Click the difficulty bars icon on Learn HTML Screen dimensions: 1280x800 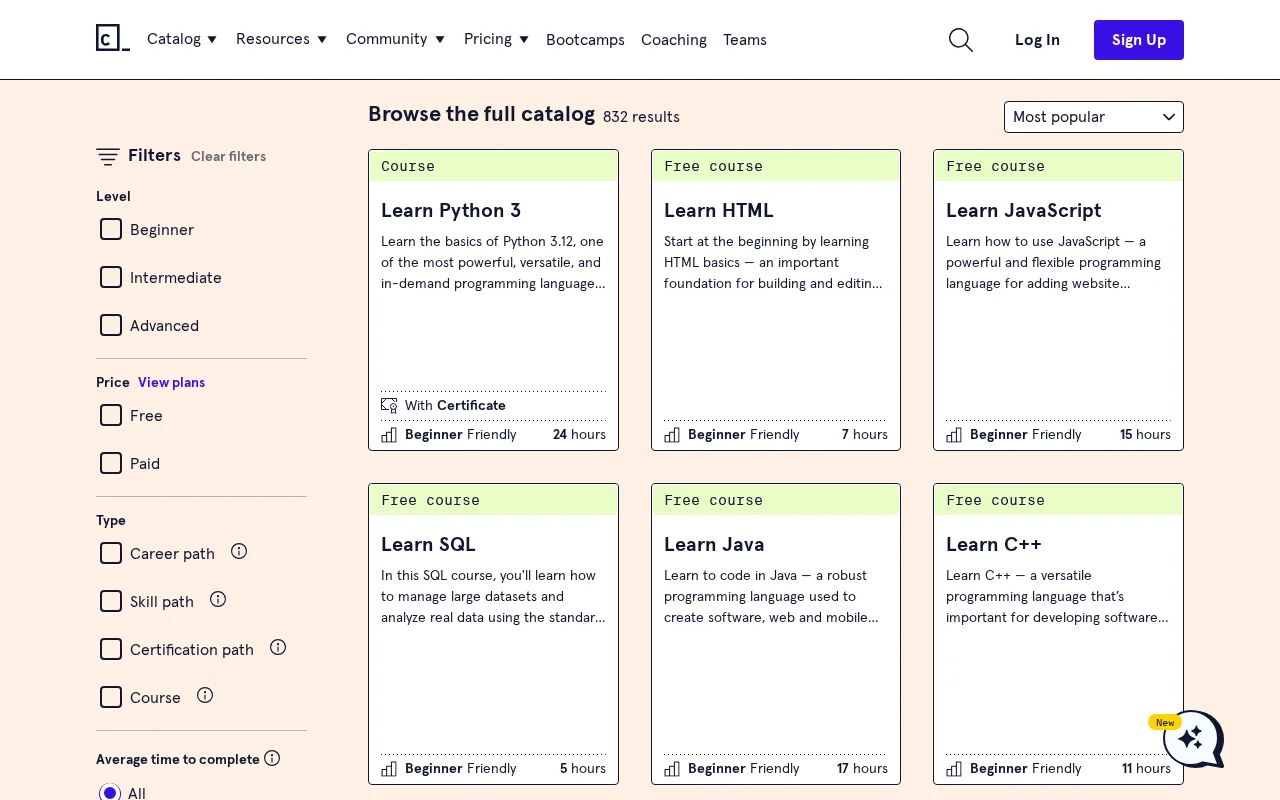[x=672, y=434]
